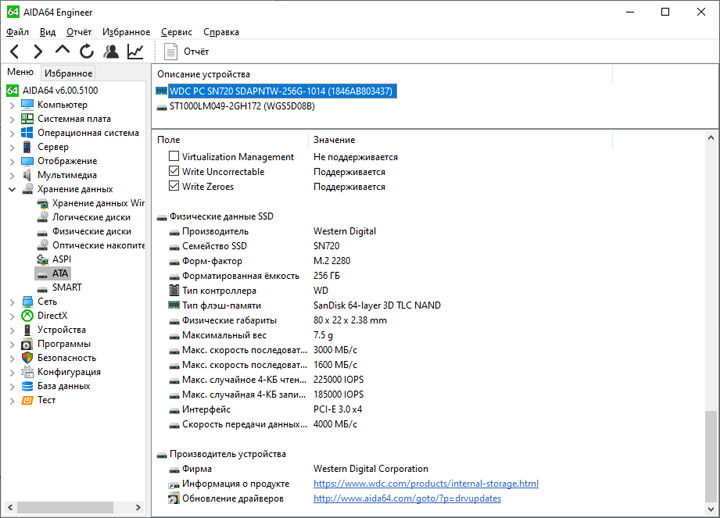Click the Конфигурация gear icon

(x=28, y=372)
